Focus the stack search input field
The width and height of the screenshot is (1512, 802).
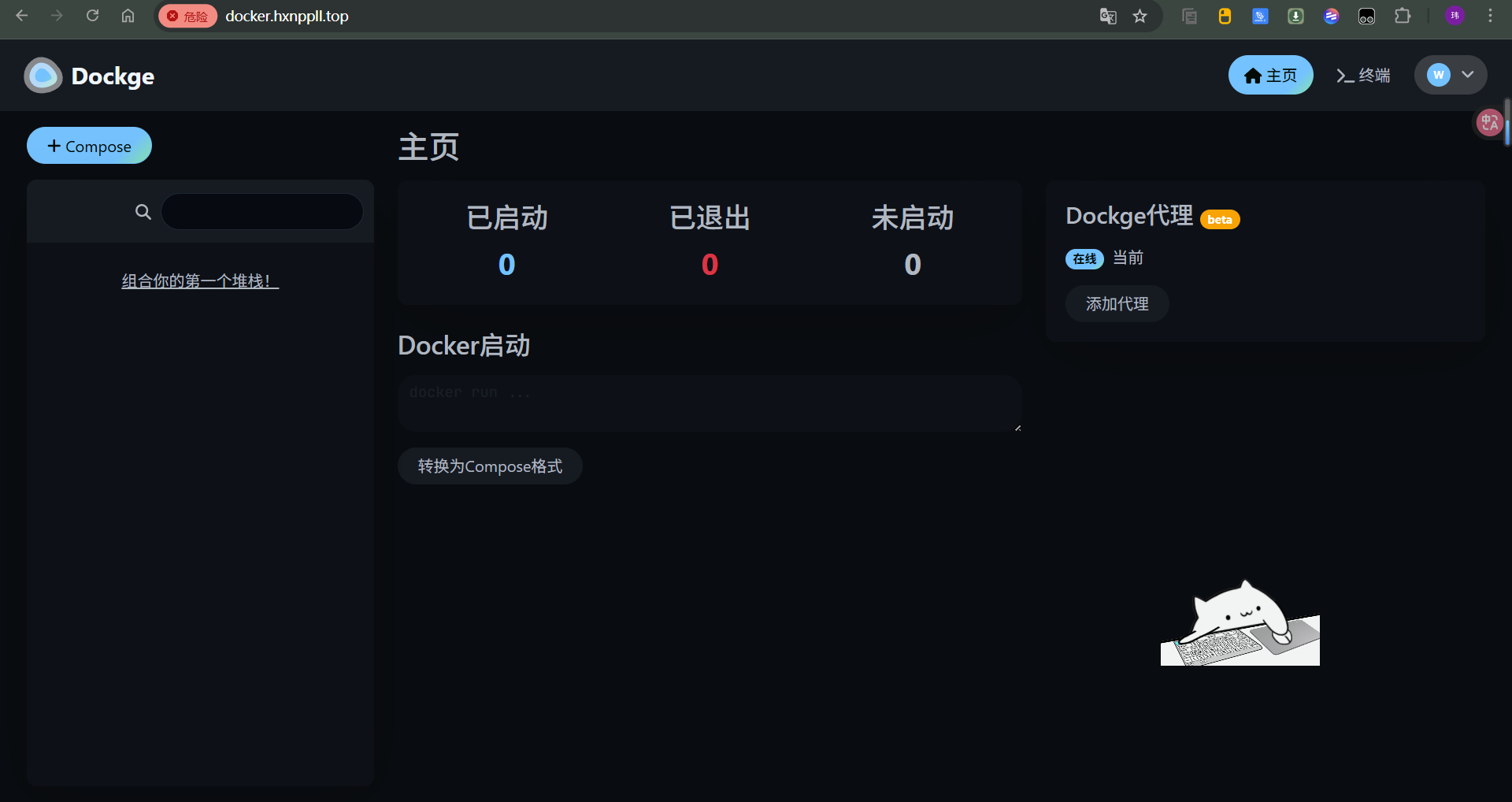[x=262, y=212]
